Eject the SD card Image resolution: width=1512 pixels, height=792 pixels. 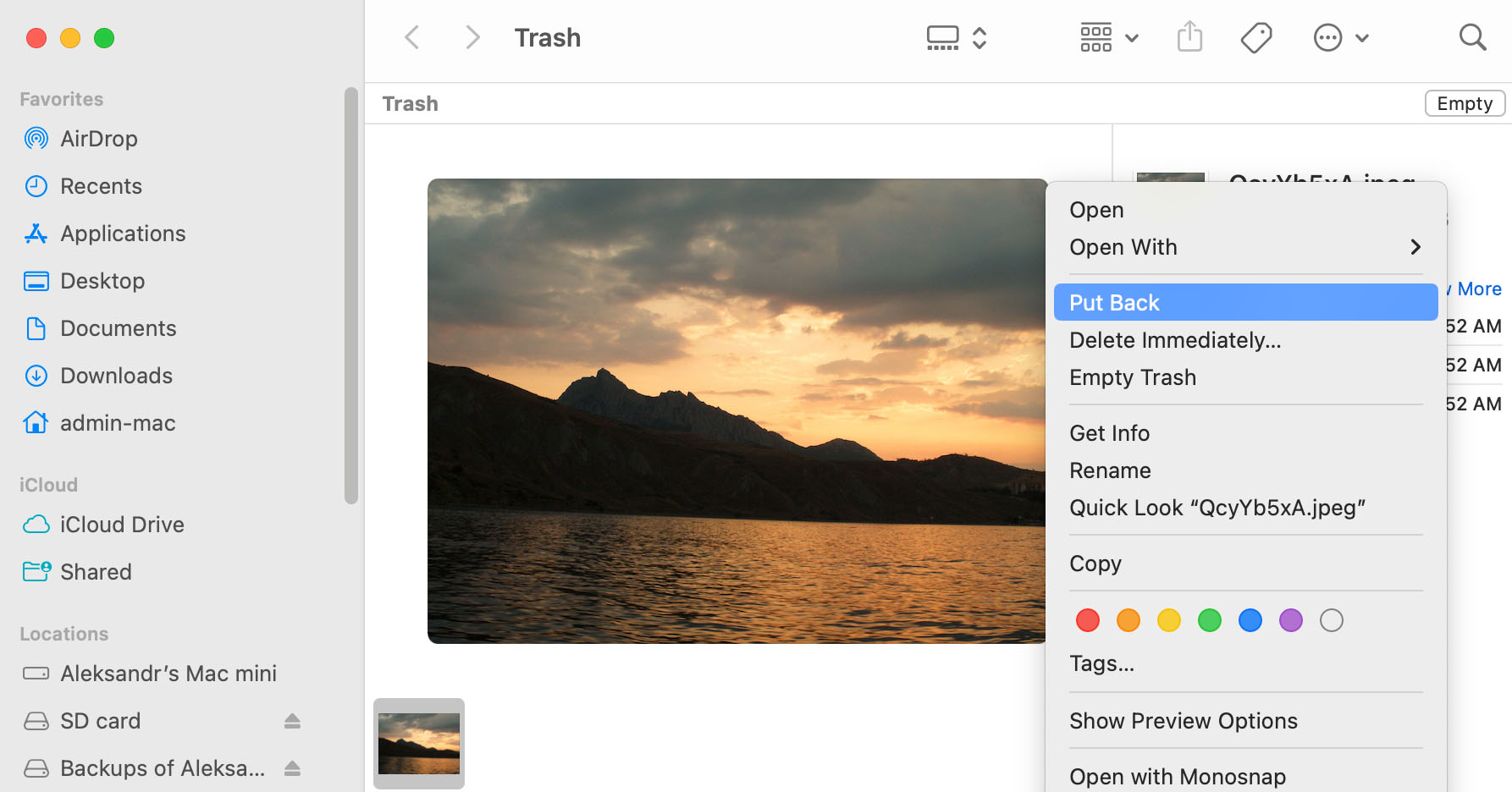[292, 720]
